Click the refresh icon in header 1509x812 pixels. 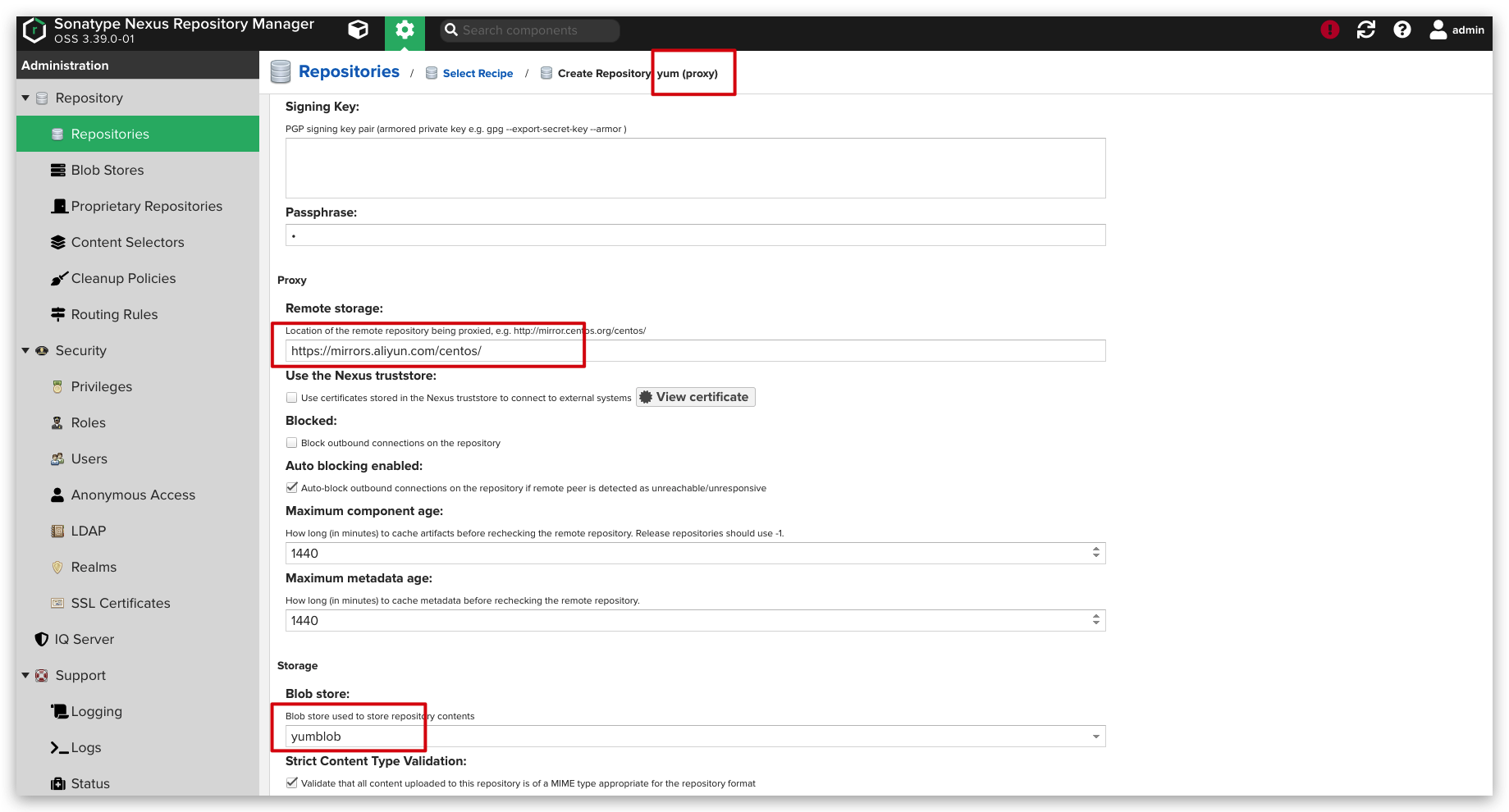pyautogui.click(x=1365, y=30)
